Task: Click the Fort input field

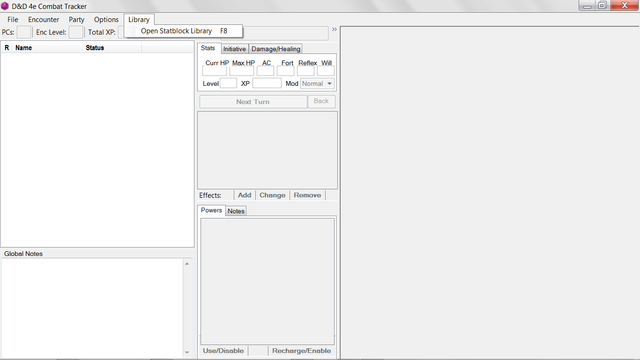Action: (286, 71)
